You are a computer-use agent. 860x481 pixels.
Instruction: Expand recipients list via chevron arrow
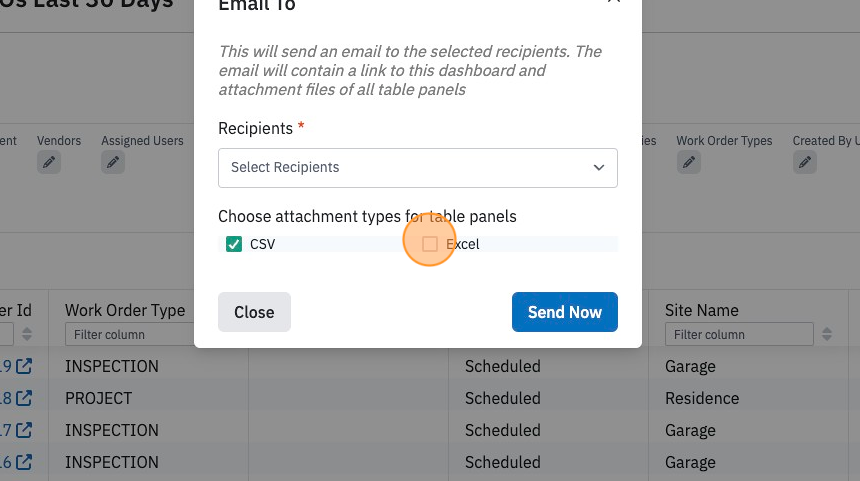click(x=599, y=167)
